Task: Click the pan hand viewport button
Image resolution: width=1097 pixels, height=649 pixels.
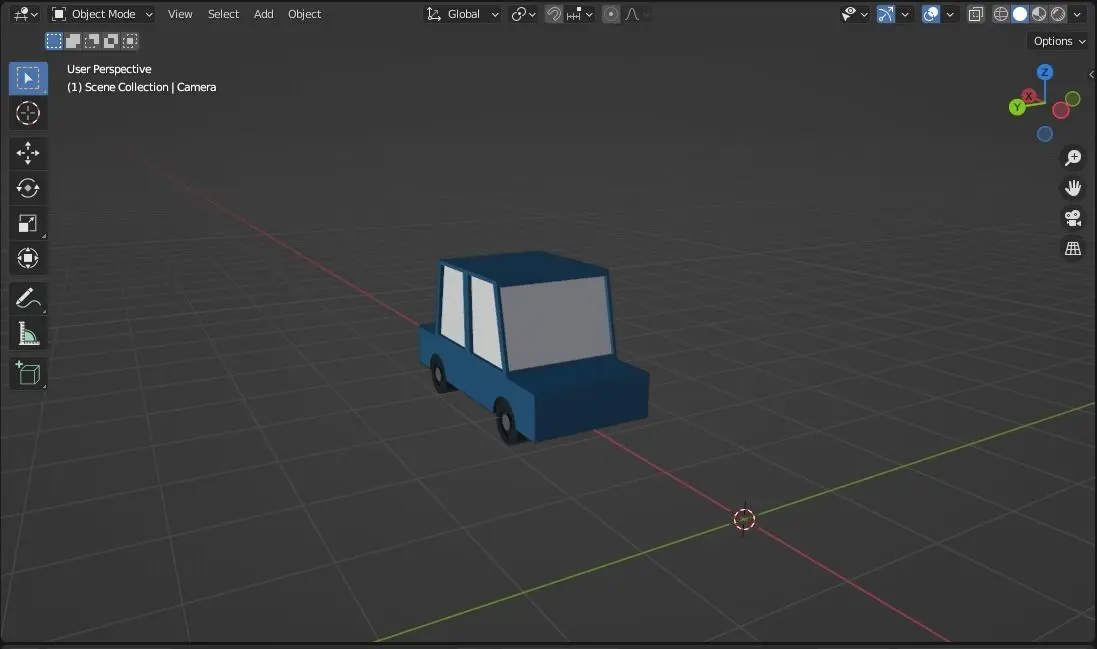Action: [1073, 188]
